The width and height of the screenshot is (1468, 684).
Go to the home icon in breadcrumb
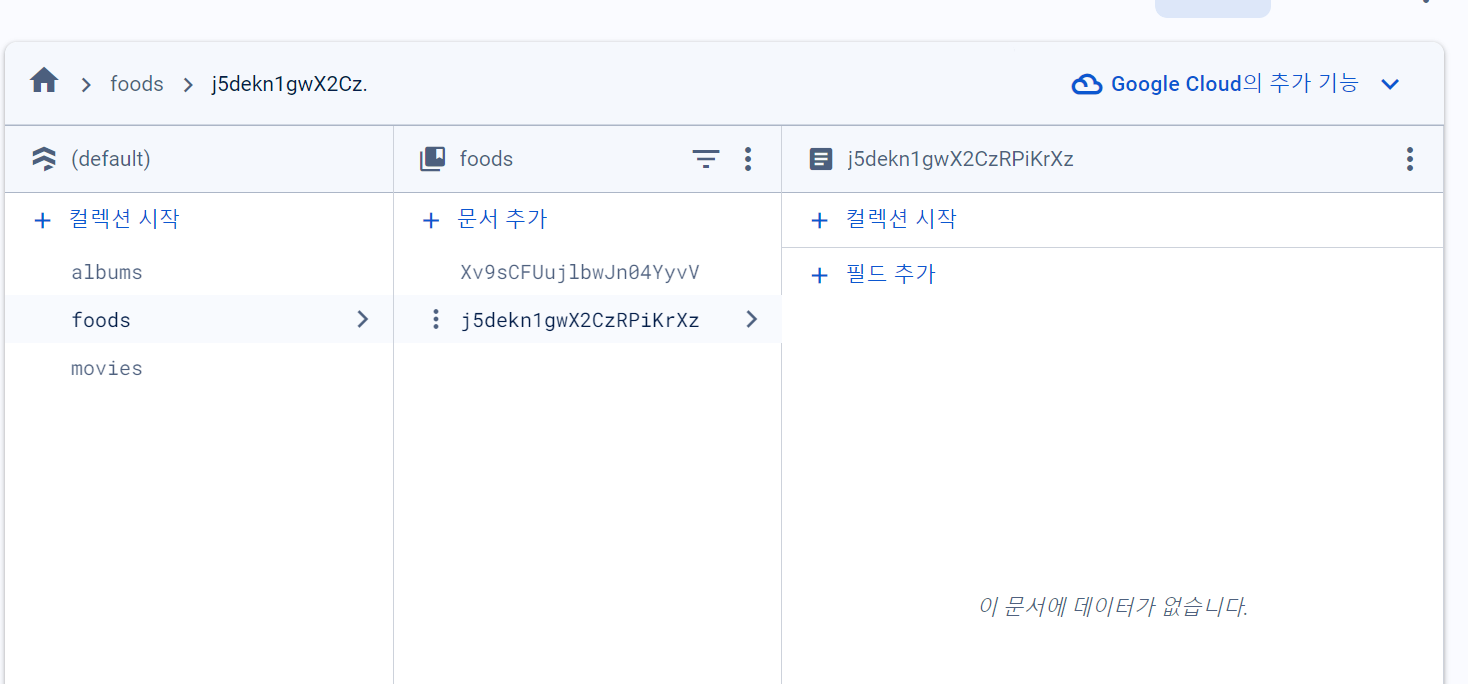click(x=44, y=80)
